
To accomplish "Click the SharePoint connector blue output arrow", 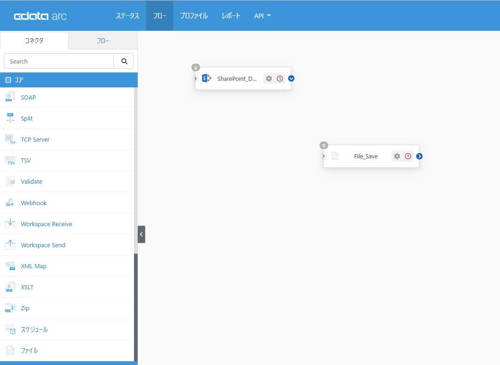I will pyautogui.click(x=291, y=79).
